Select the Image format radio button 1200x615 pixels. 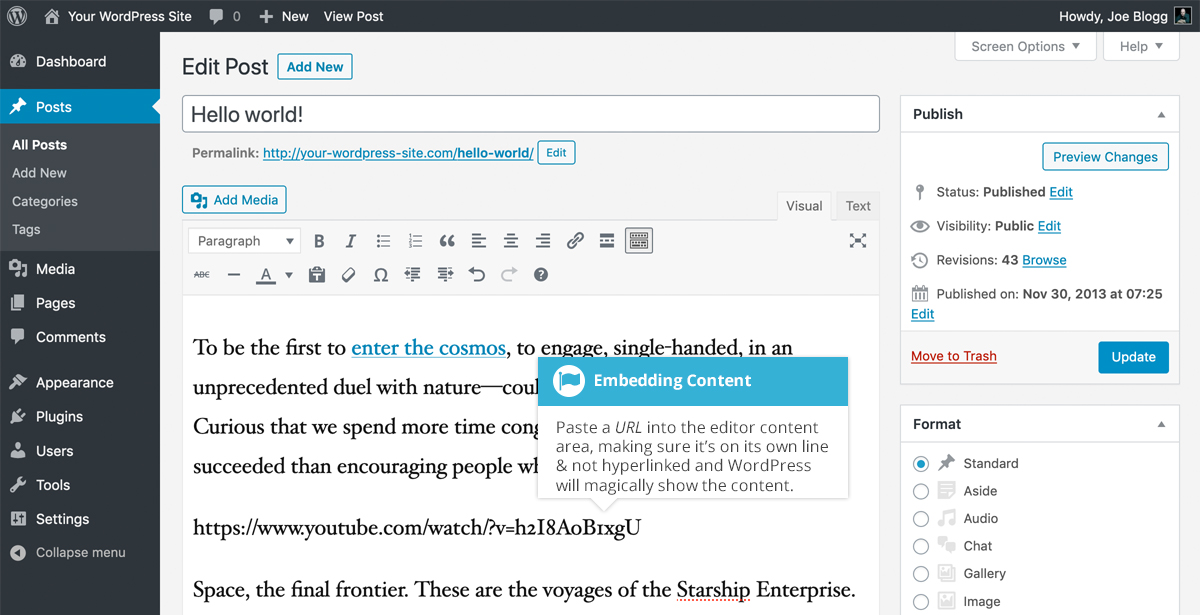(x=921, y=602)
